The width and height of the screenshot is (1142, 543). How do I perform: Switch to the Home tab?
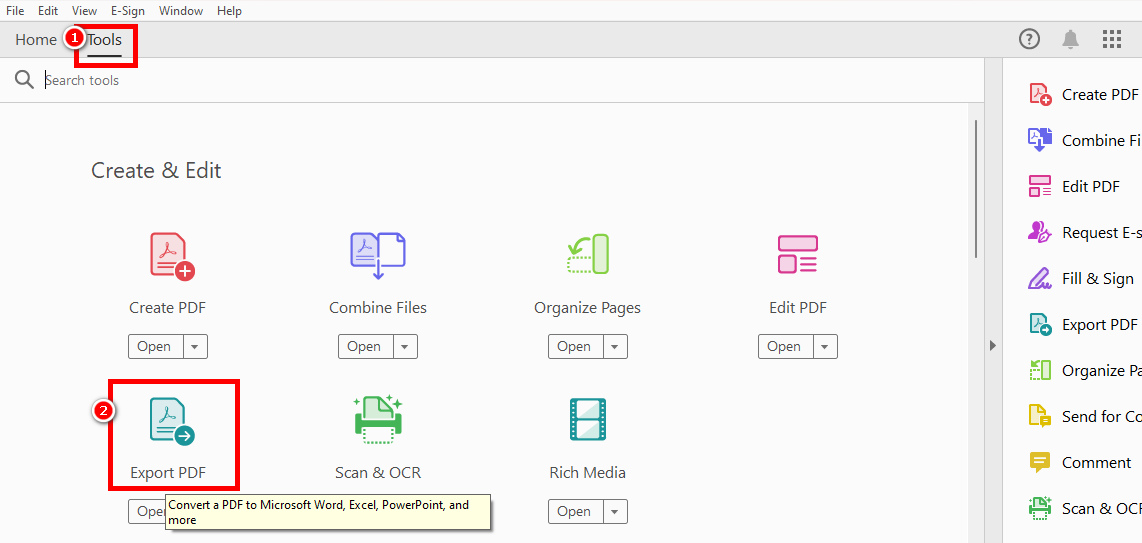(36, 40)
